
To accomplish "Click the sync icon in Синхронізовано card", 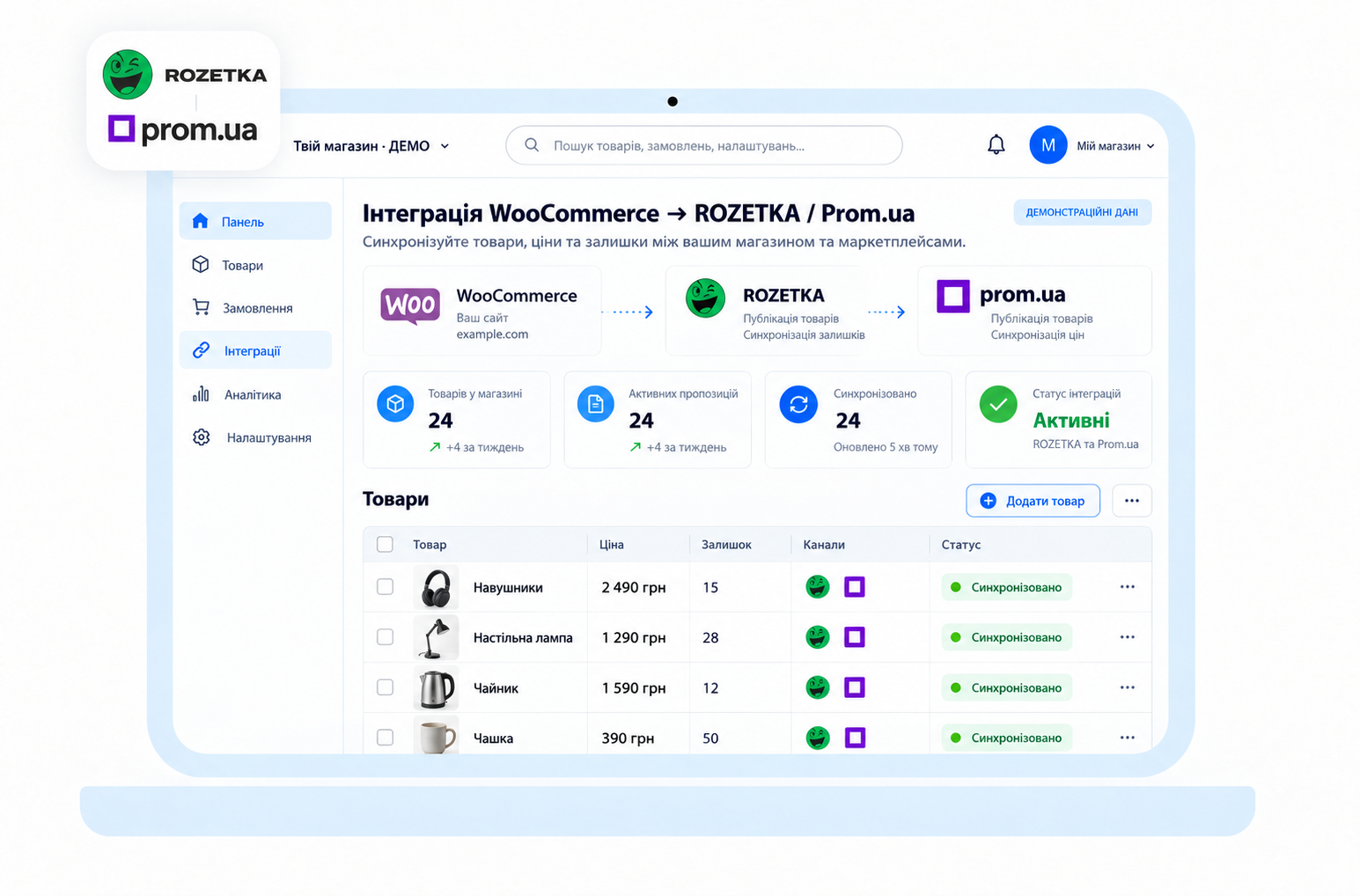I will pyautogui.click(x=798, y=404).
